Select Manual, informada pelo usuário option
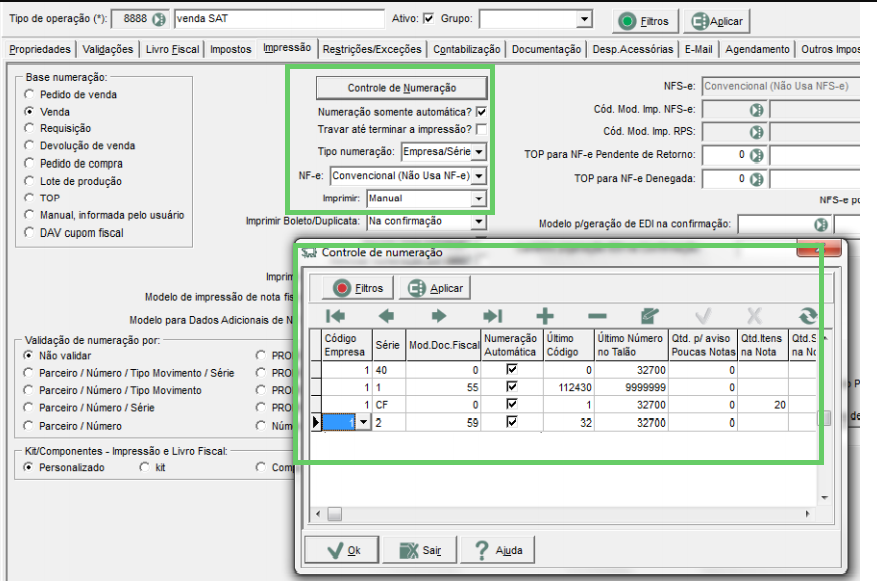This screenshot has height=588, width=877. [29, 215]
